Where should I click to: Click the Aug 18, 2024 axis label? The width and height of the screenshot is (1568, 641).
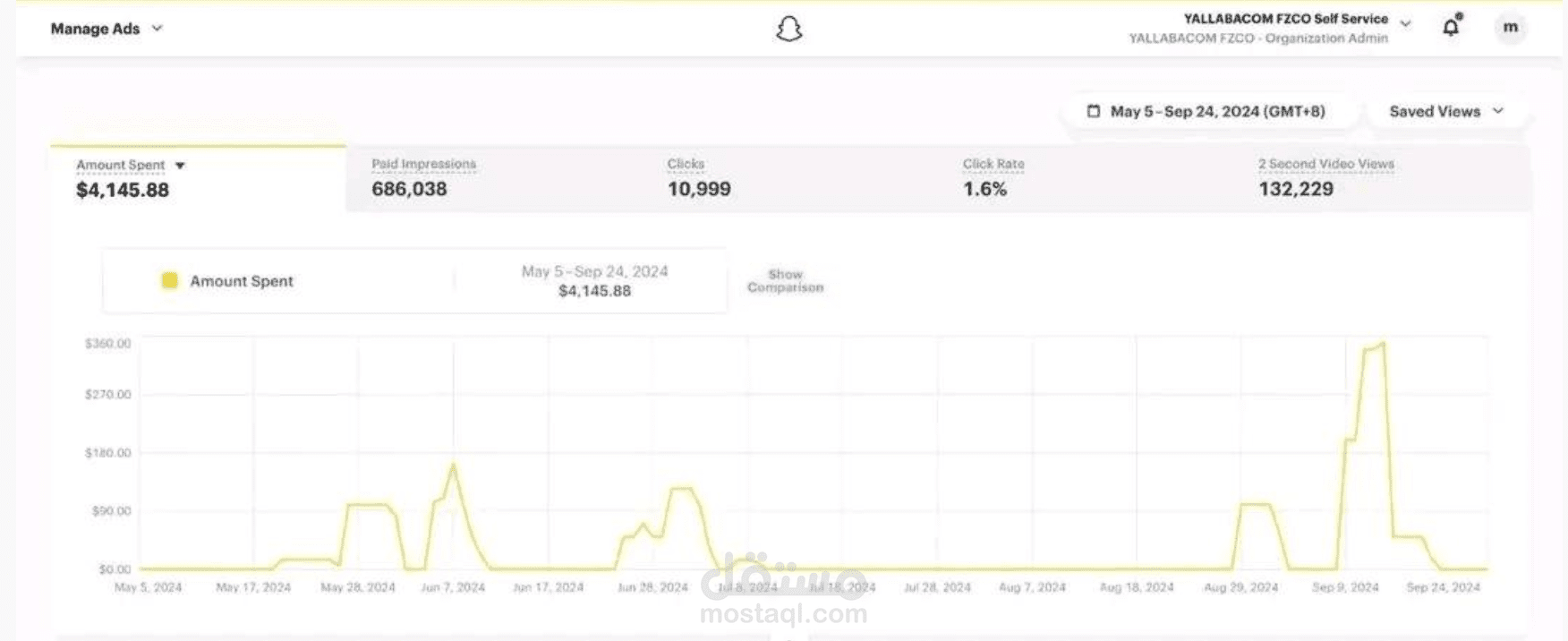1137,587
